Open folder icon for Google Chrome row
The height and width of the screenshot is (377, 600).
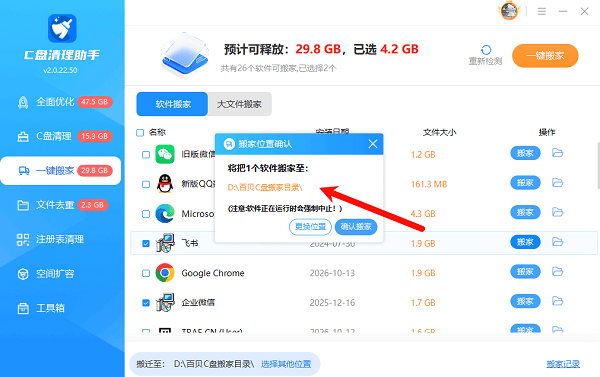[558, 272]
